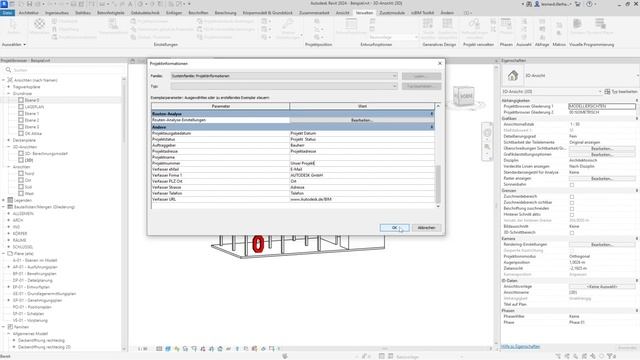Click the Dynamo Player ribbon icon
This screenshot has width=640, height=360.
(x=600, y=24)
